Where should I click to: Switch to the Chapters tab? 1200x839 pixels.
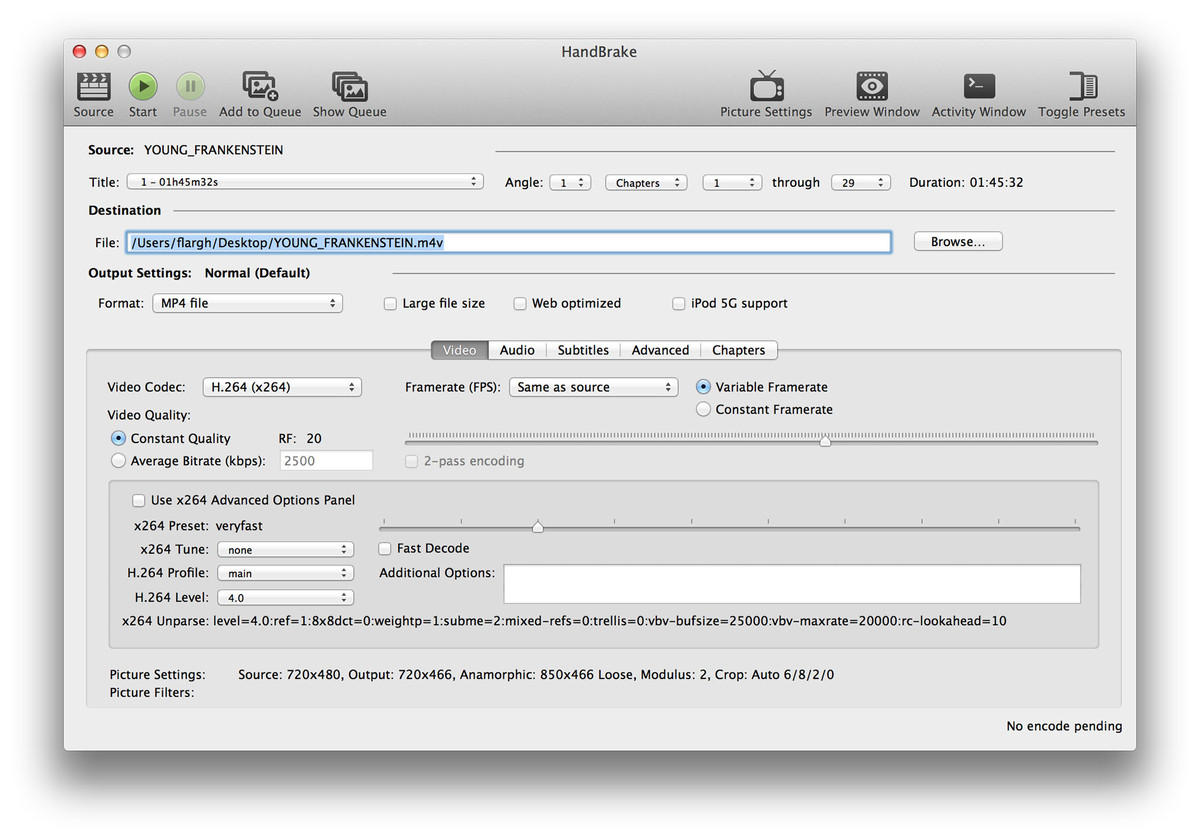click(x=739, y=350)
